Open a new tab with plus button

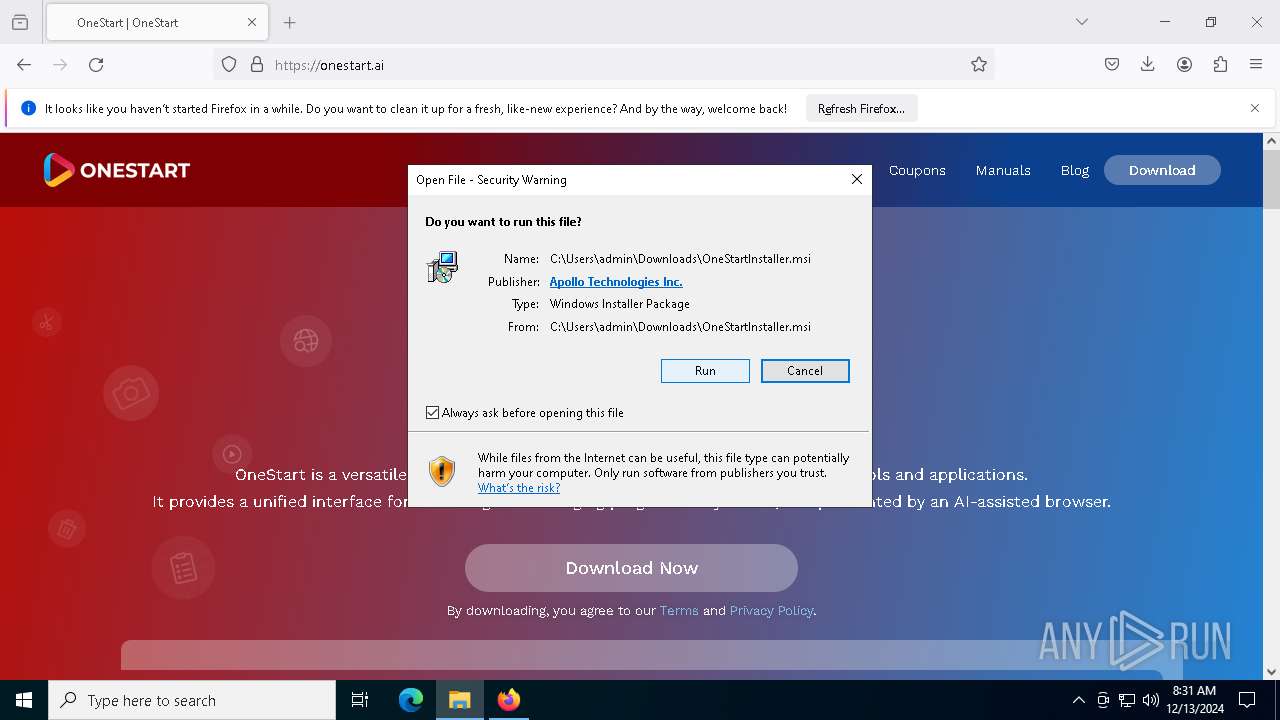tap(290, 22)
